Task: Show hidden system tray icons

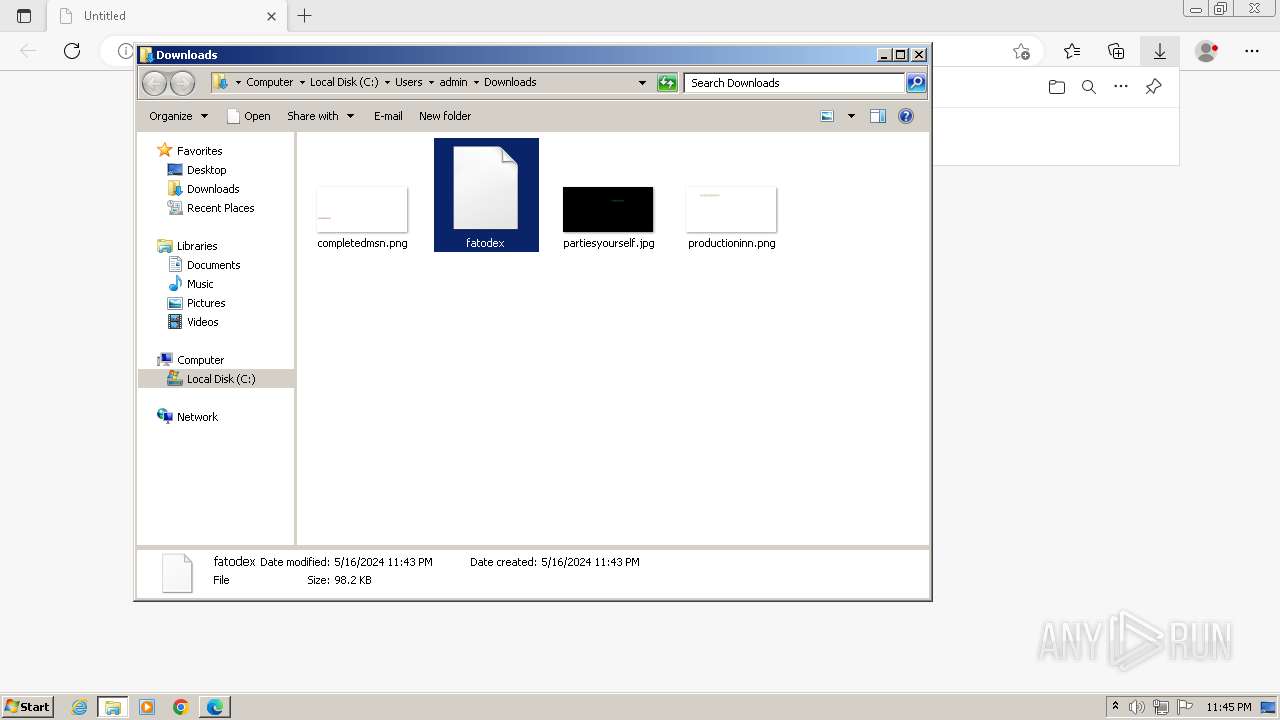Action: [1115, 707]
